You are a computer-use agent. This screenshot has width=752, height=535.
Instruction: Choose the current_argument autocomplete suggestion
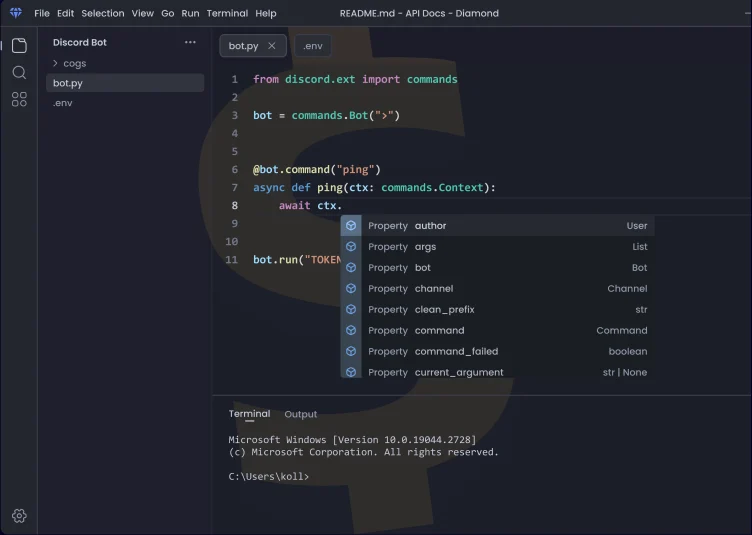pyautogui.click(x=497, y=372)
